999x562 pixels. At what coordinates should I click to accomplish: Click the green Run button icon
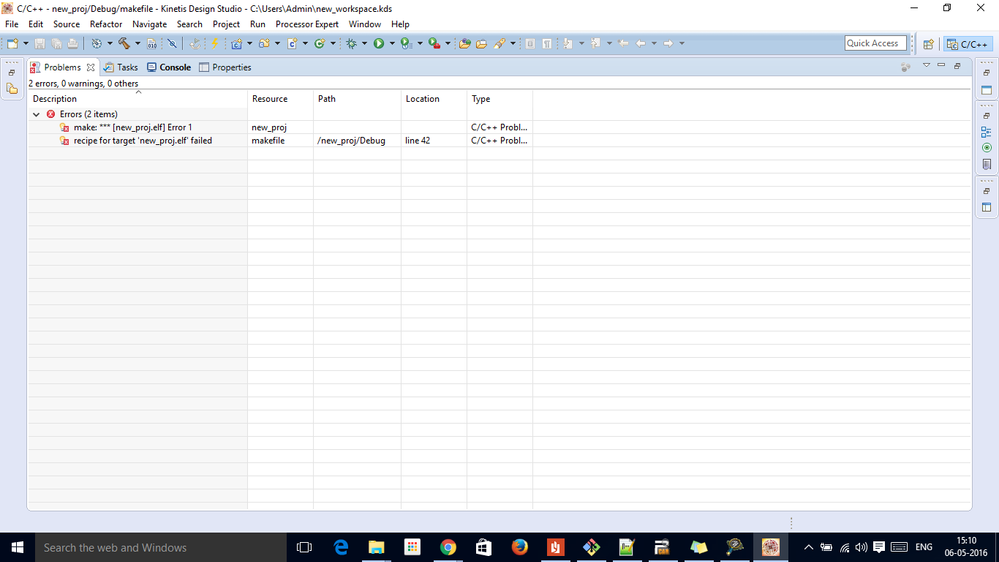[378, 43]
